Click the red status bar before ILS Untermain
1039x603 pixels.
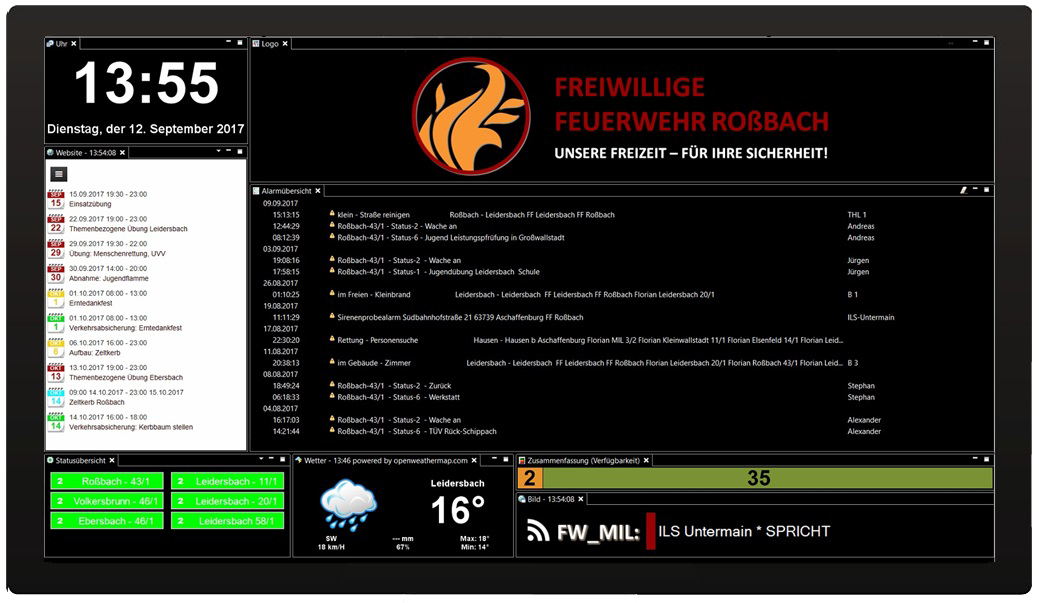click(x=651, y=531)
